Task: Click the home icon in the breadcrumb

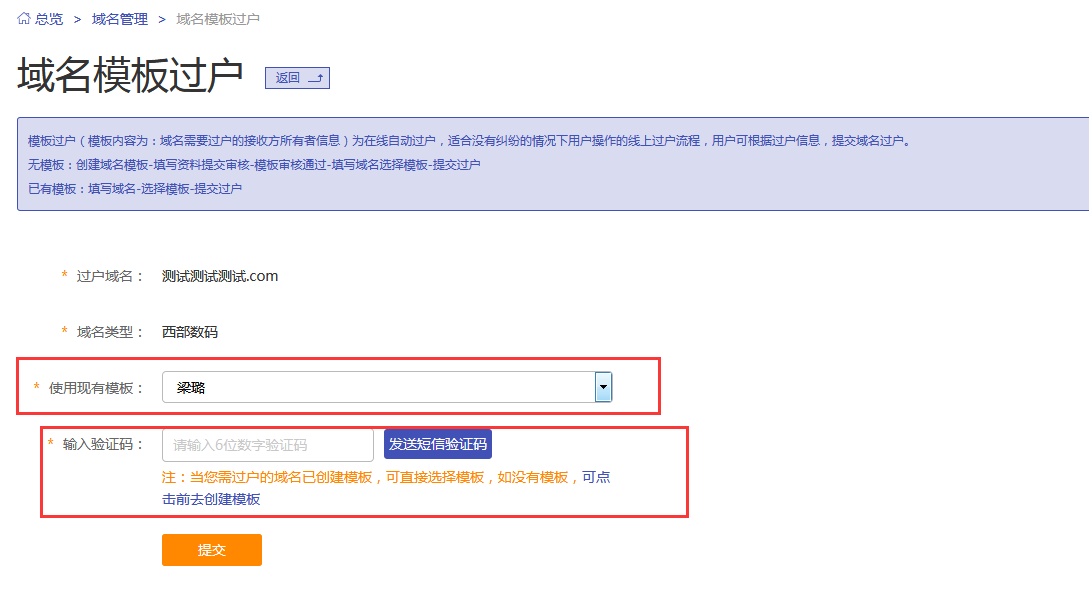Action: coord(24,19)
